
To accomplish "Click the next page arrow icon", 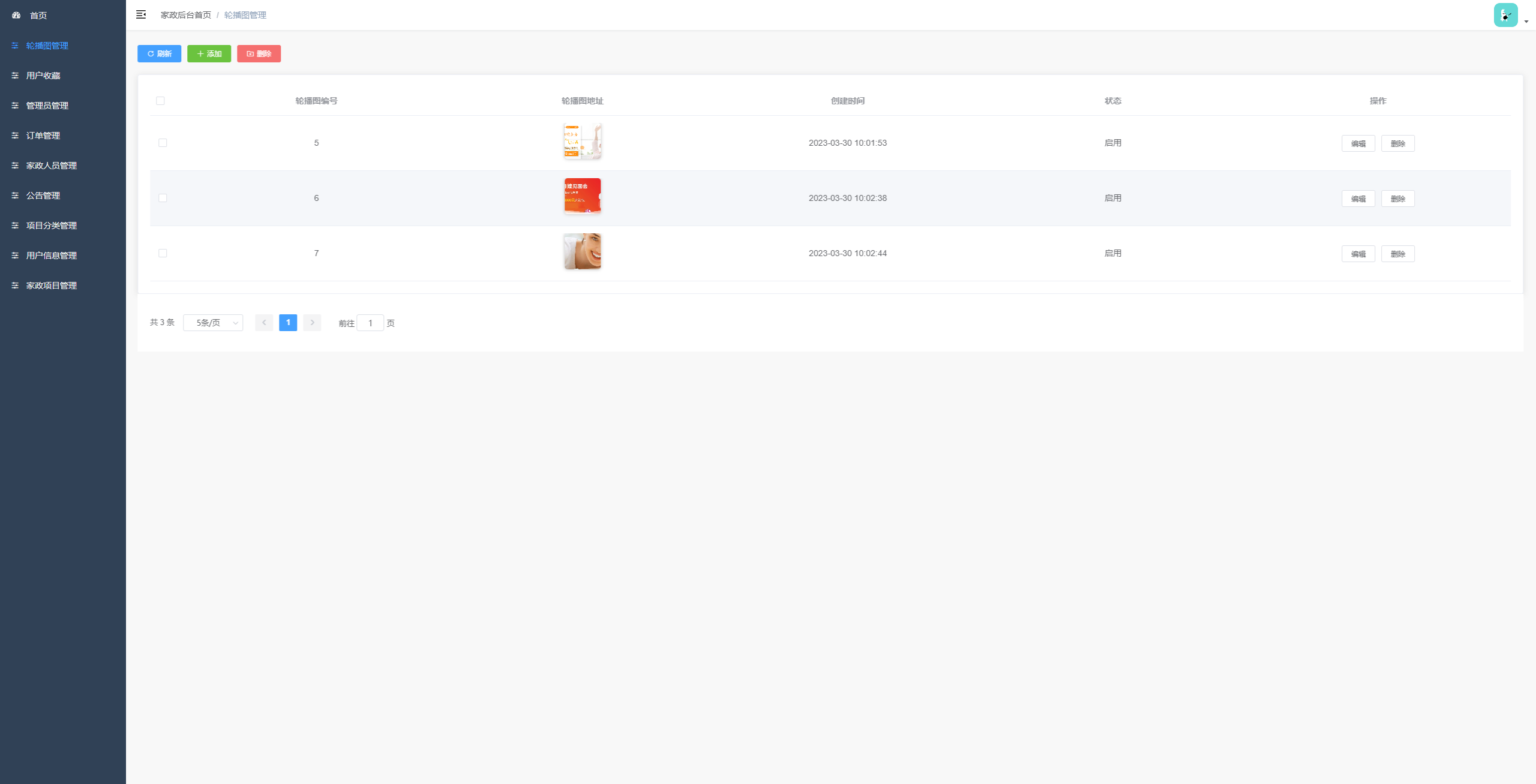I will pyautogui.click(x=312, y=323).
